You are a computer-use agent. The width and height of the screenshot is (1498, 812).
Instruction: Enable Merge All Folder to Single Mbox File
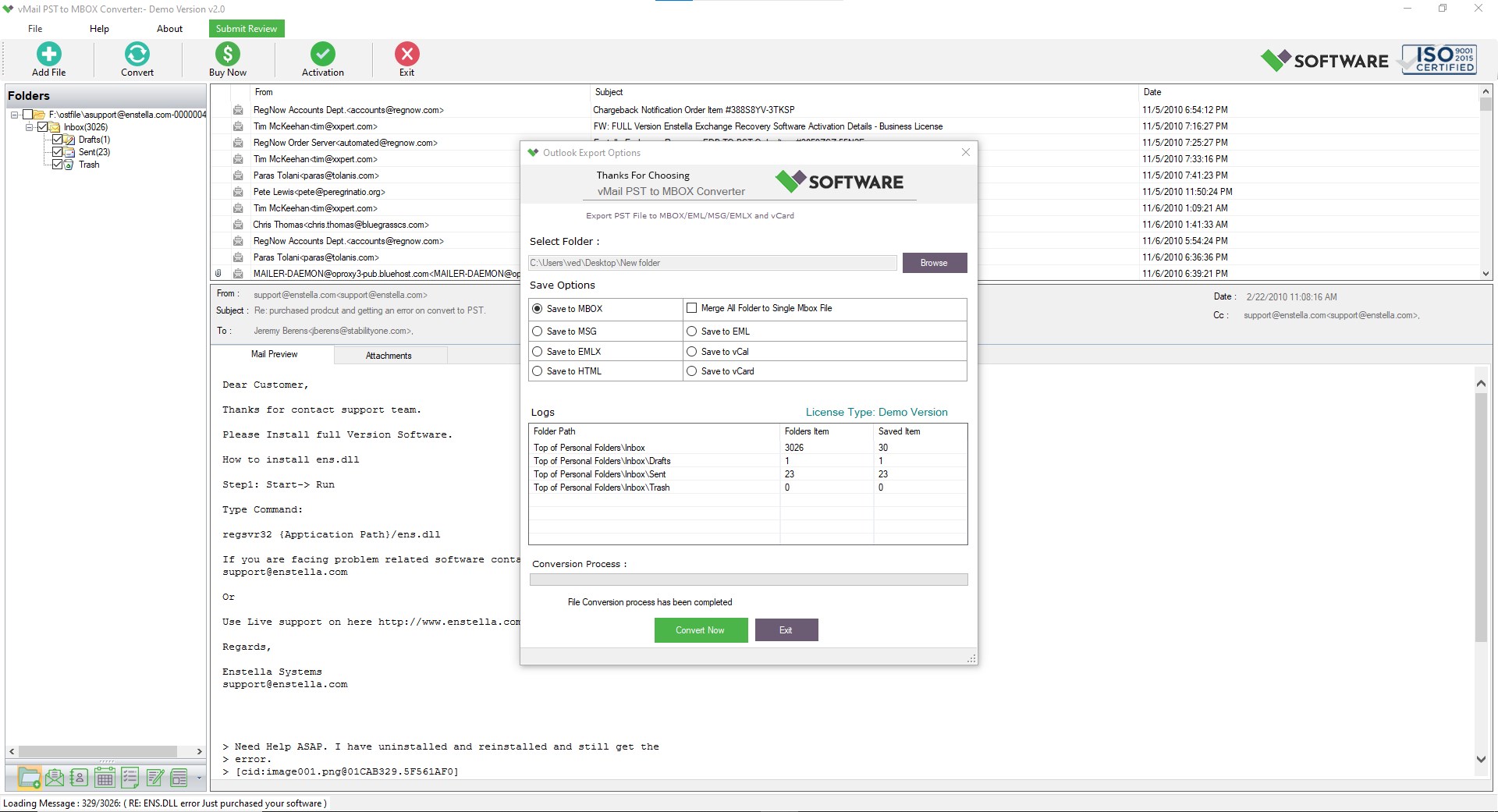click(x=692, y=308)
